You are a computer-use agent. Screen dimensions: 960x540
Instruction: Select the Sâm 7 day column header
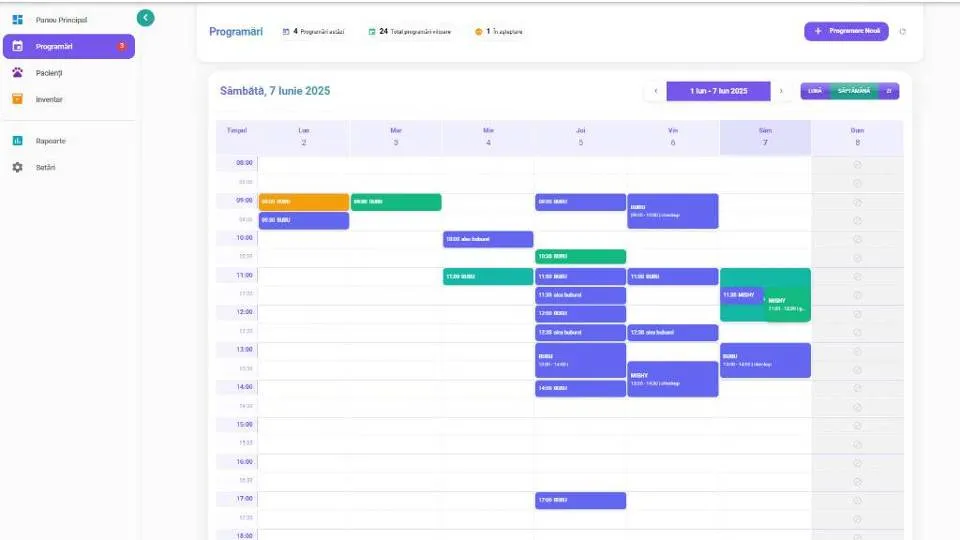point(765,137)
